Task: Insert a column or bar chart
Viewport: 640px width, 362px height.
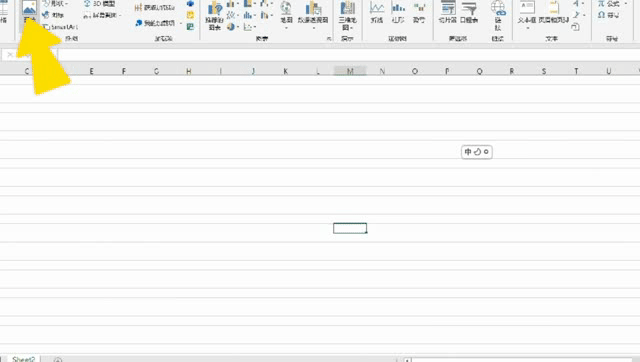Action: [x=232, y=4]
